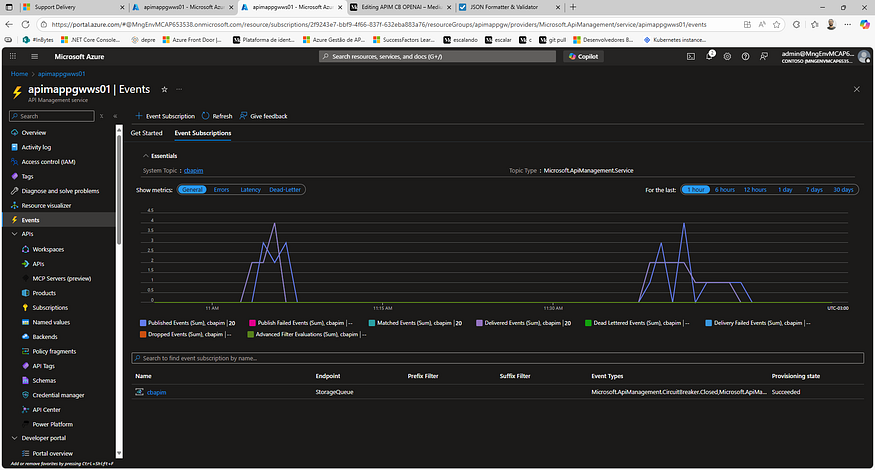
Task: Show Dead-Letter metrics
Action: click(285, 190)
